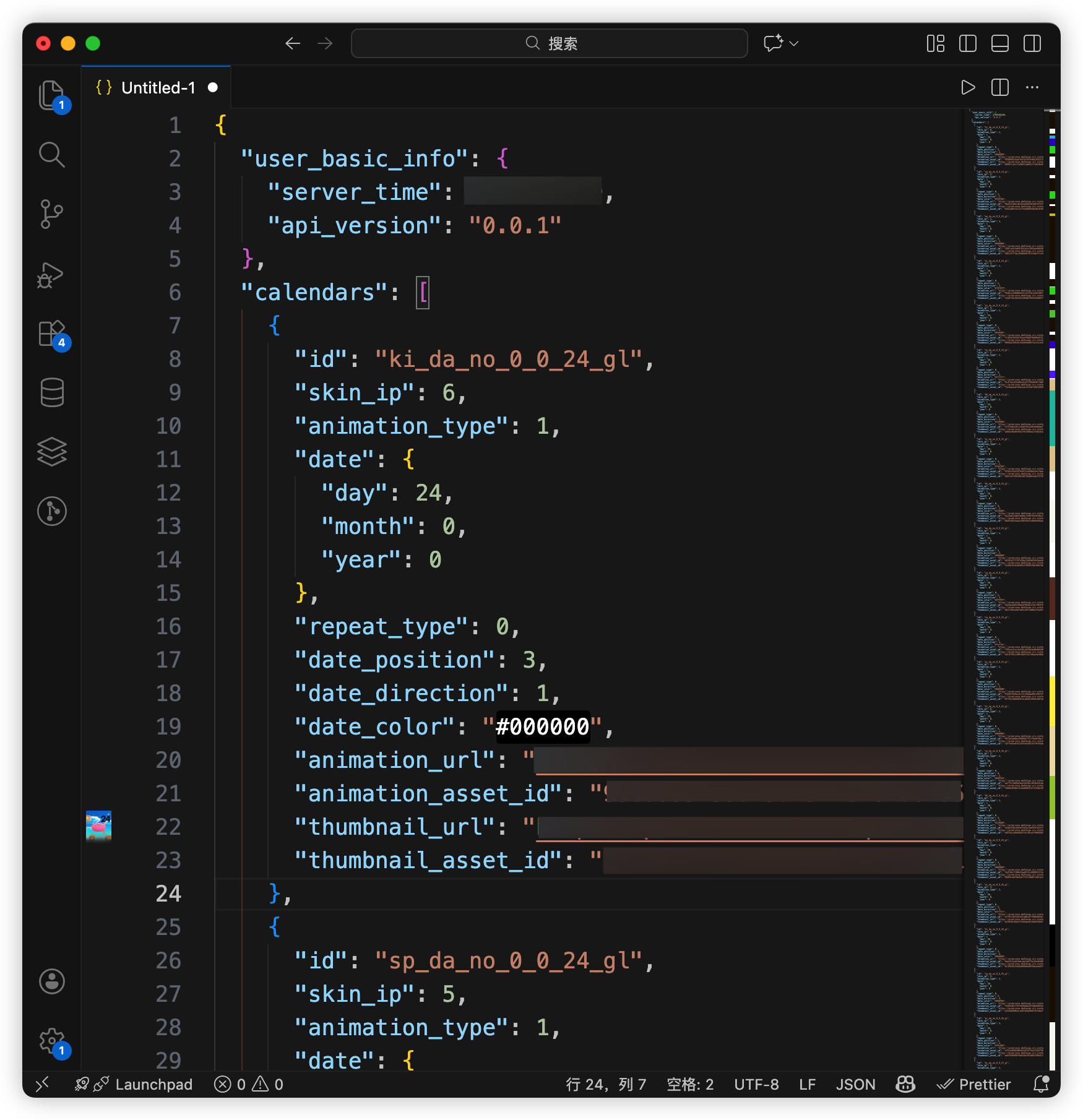This screenshot has height=1120, width=1083.
Task: Click the UTF-8 encoding indicator
Action: click(x=756, y=1085)
